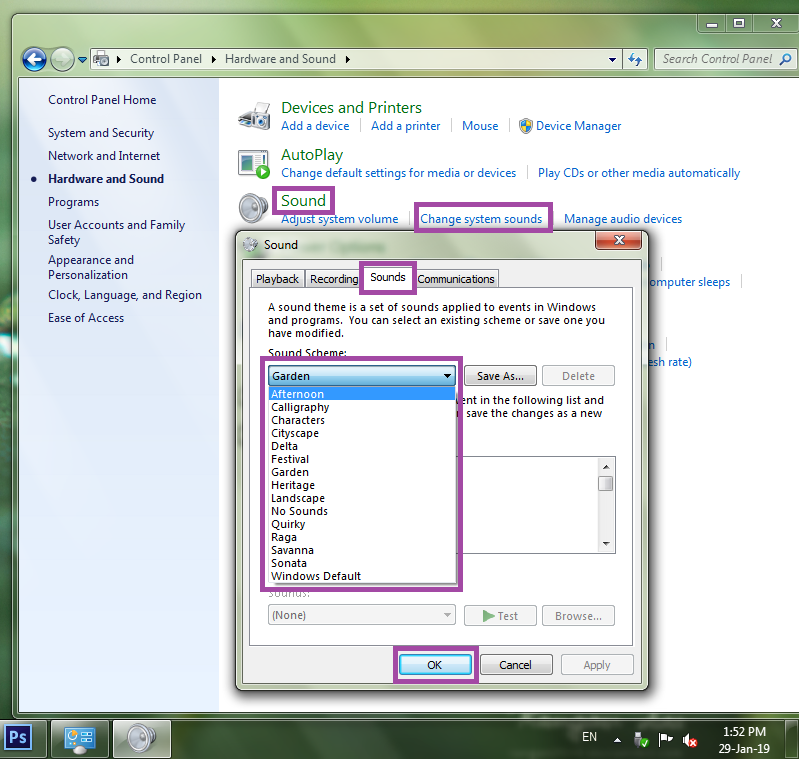This screenshot has height=759, width=799.
Task: Click Add a printer link
Action: coord(405,126)
